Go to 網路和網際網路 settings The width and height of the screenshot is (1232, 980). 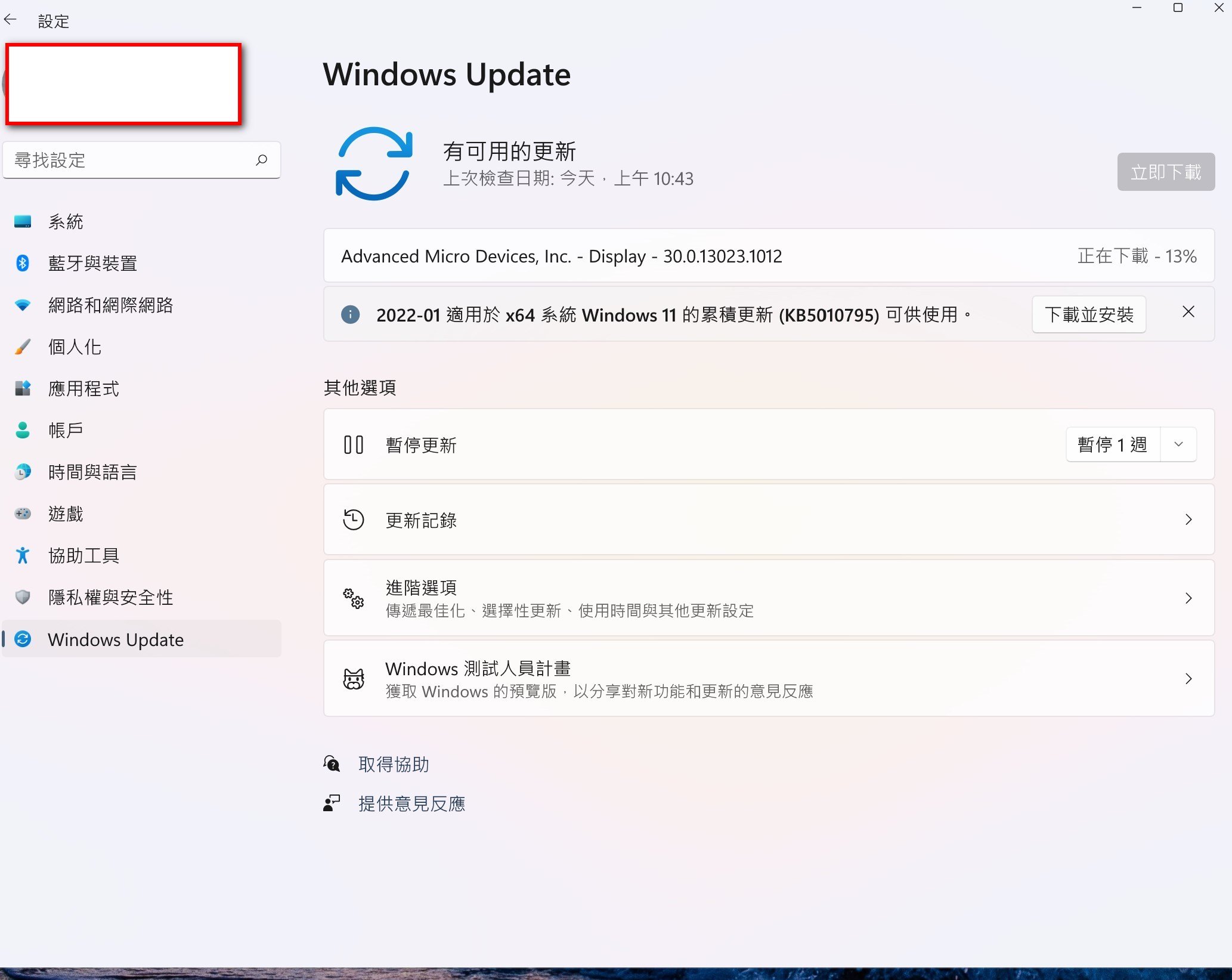pyautogui.click(x=141, y=305)
